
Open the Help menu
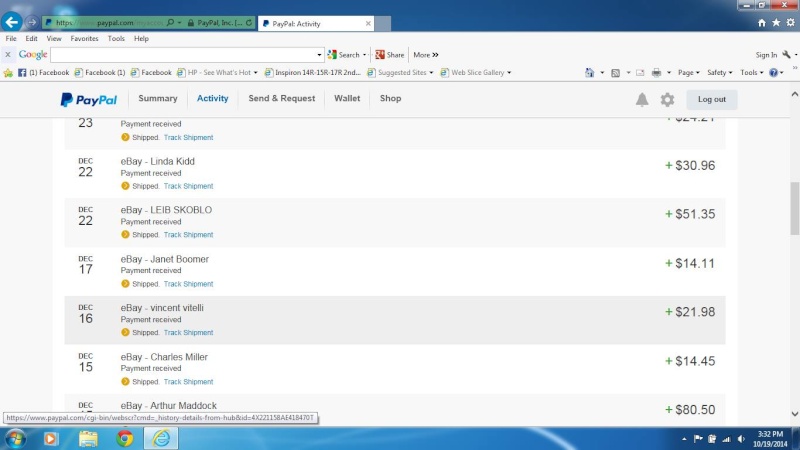(x=141, y=38)
